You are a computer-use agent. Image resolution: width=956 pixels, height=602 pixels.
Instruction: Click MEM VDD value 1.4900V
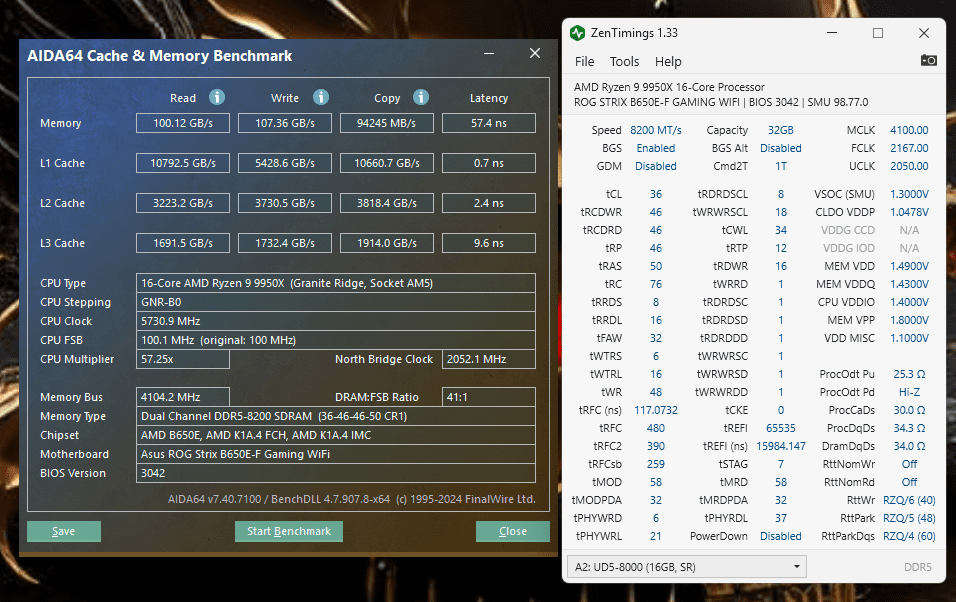point(909,266)
